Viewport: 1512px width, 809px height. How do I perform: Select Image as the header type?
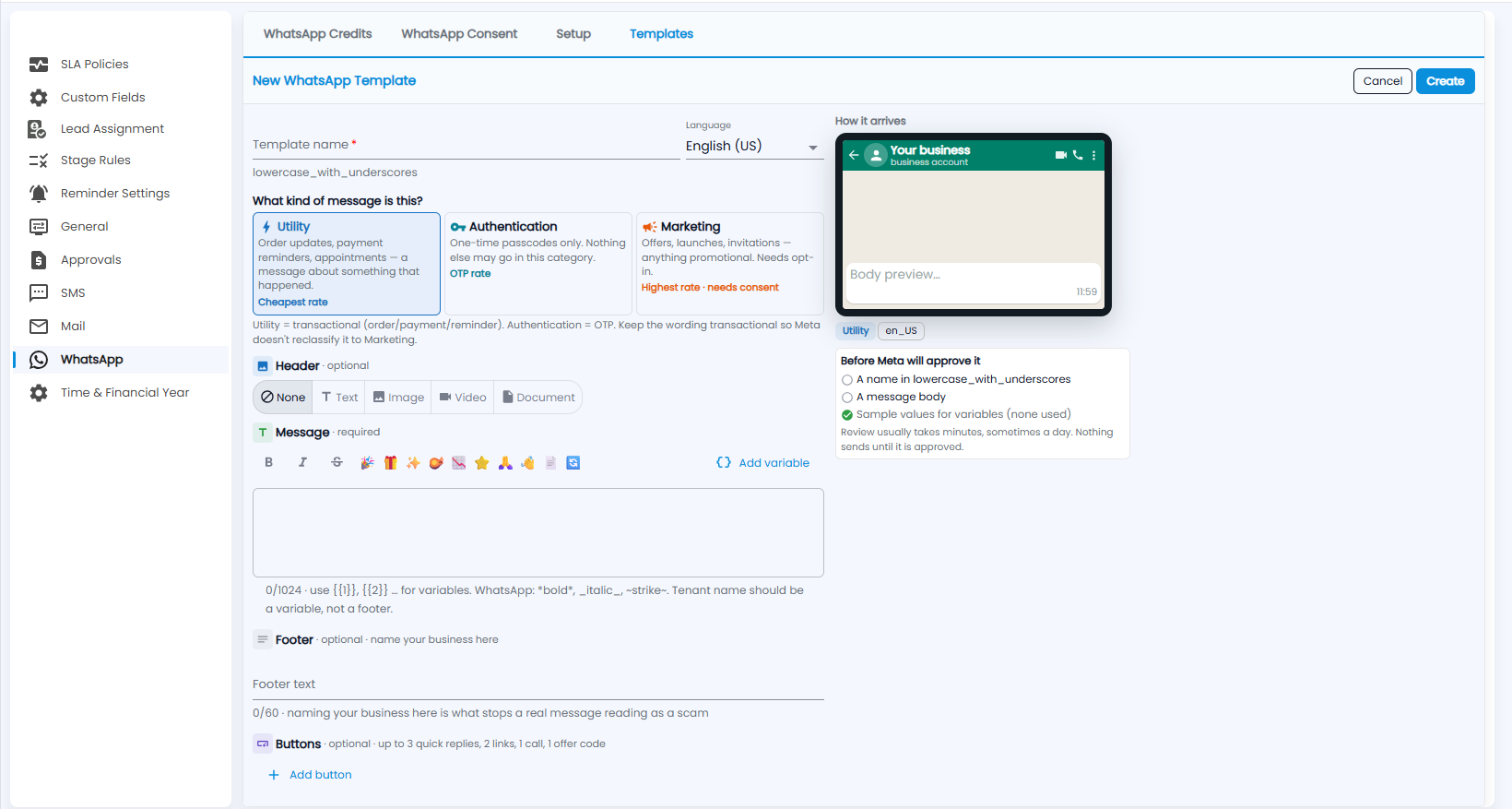398,398
